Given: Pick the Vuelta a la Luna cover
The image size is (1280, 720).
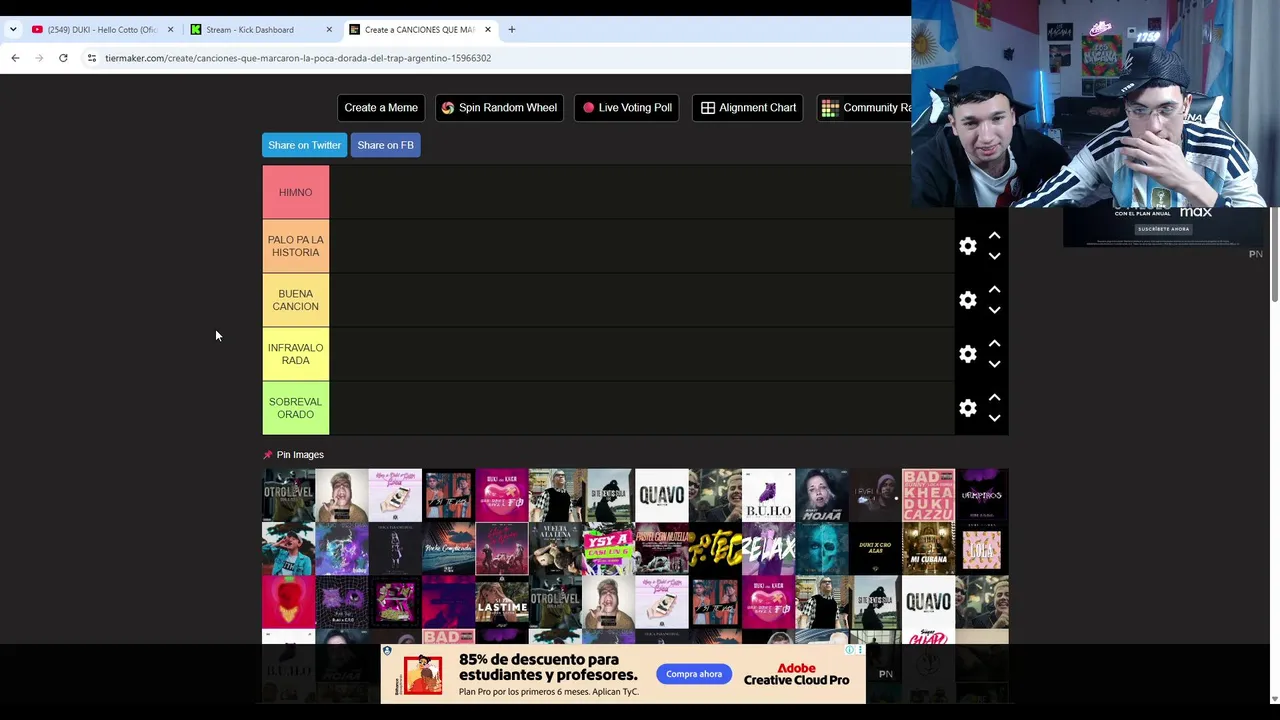Looking at the screenshot, I should coord(555,549).
